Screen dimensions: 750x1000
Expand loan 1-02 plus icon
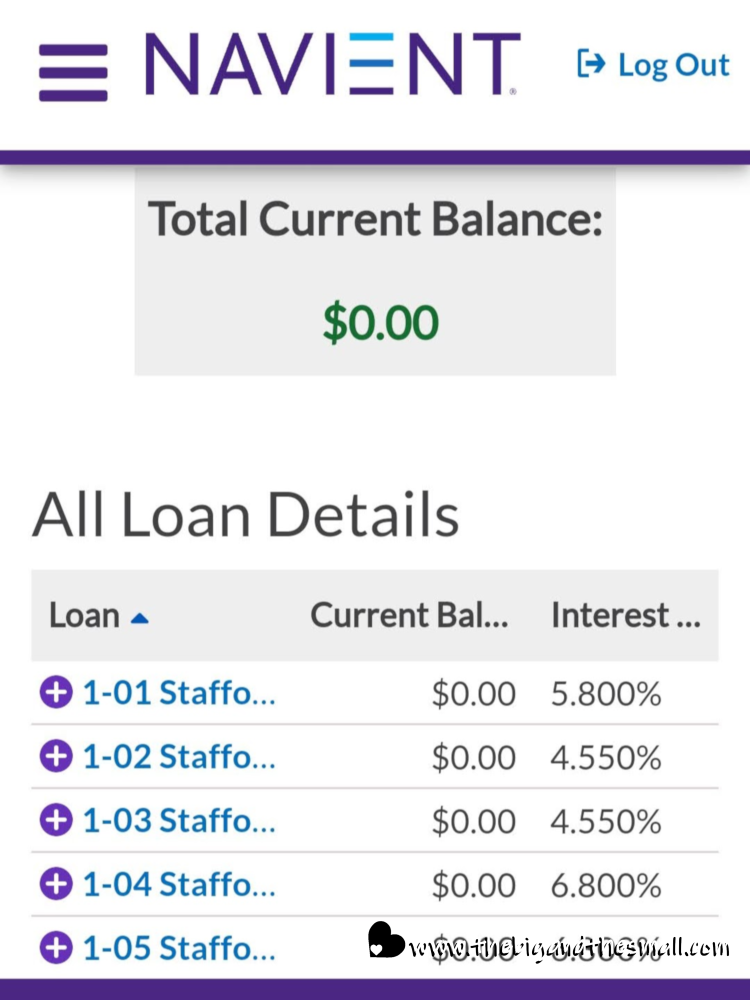coord(56,756)
